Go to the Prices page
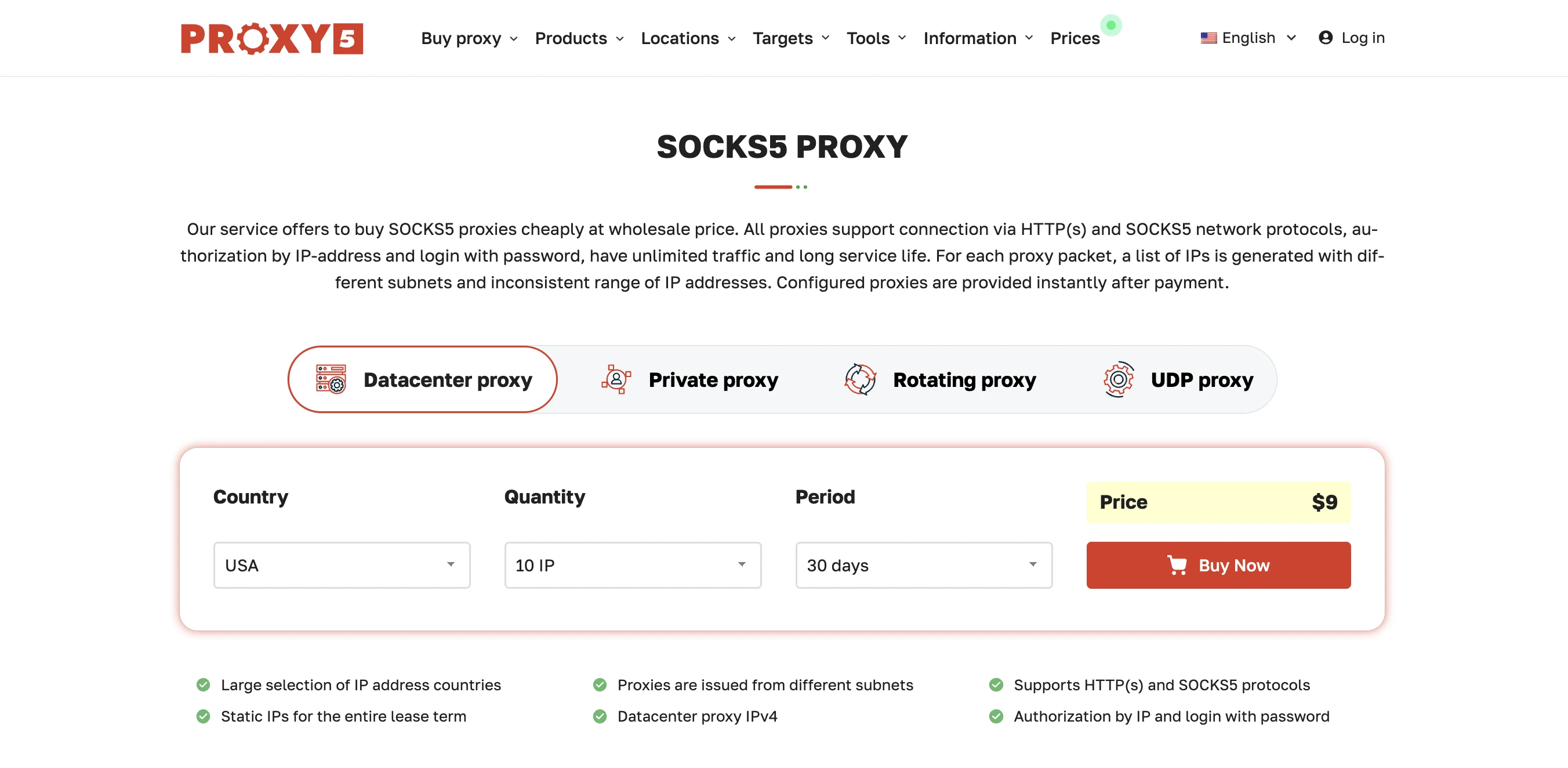This screenshot has width=1568, height=768. click(1075, 38)
